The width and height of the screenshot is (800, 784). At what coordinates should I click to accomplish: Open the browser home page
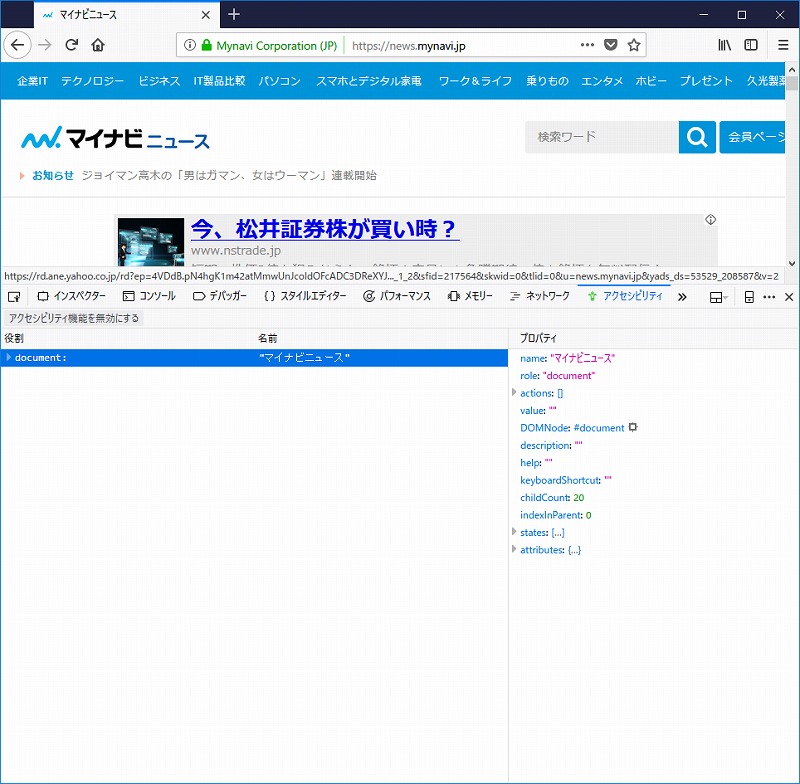tap(98, 45)
